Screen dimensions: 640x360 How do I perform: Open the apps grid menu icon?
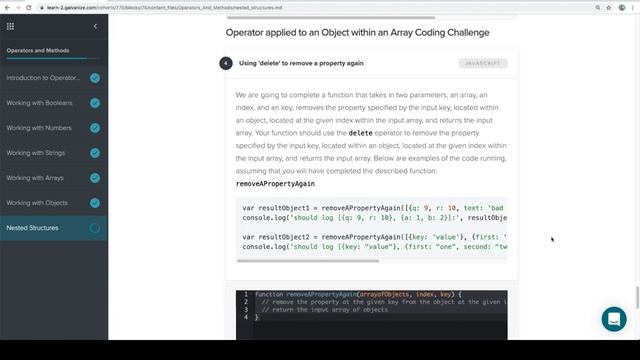tap(10, 27)
